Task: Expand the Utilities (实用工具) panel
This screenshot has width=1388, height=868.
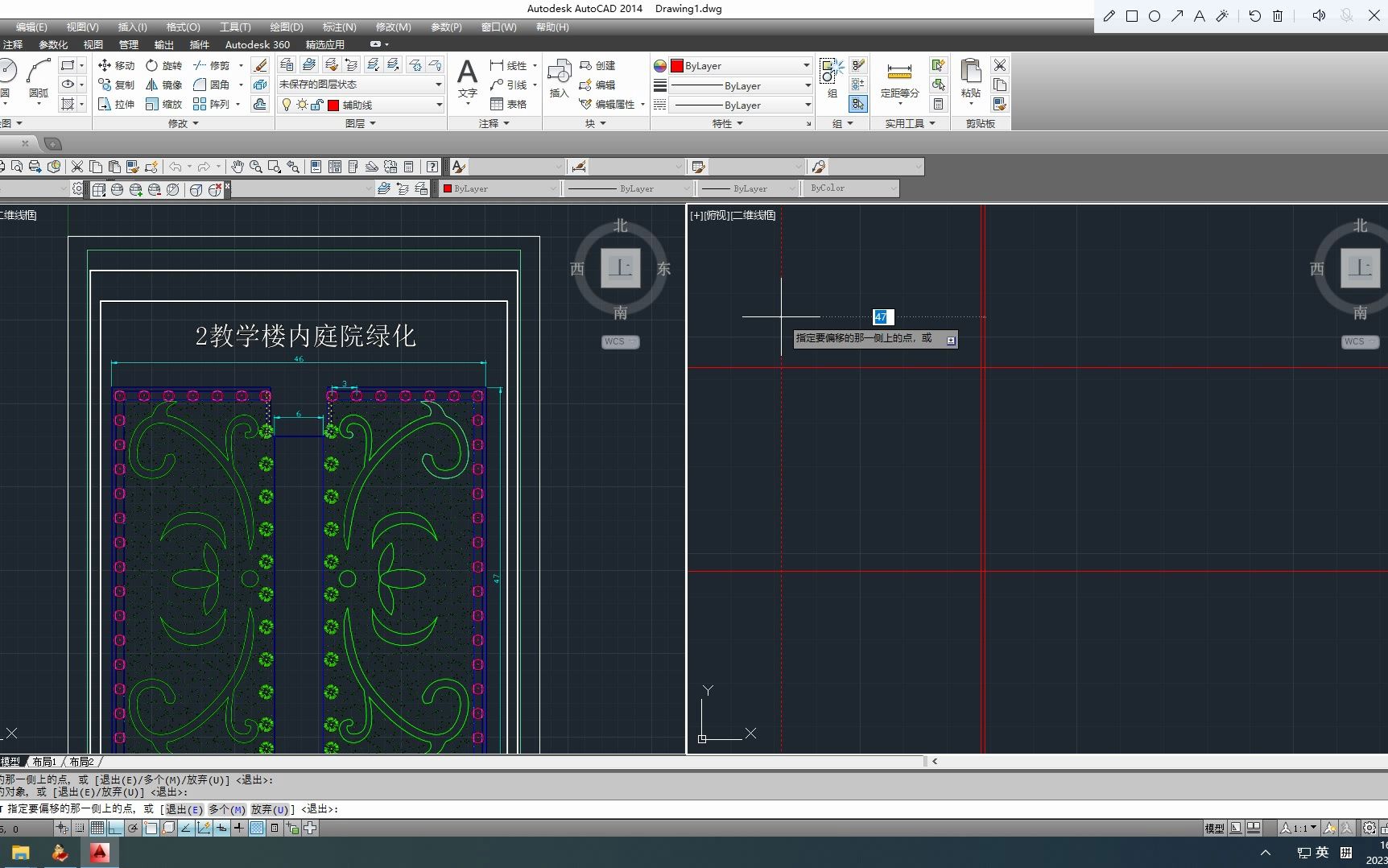Action: click(910, 123)
